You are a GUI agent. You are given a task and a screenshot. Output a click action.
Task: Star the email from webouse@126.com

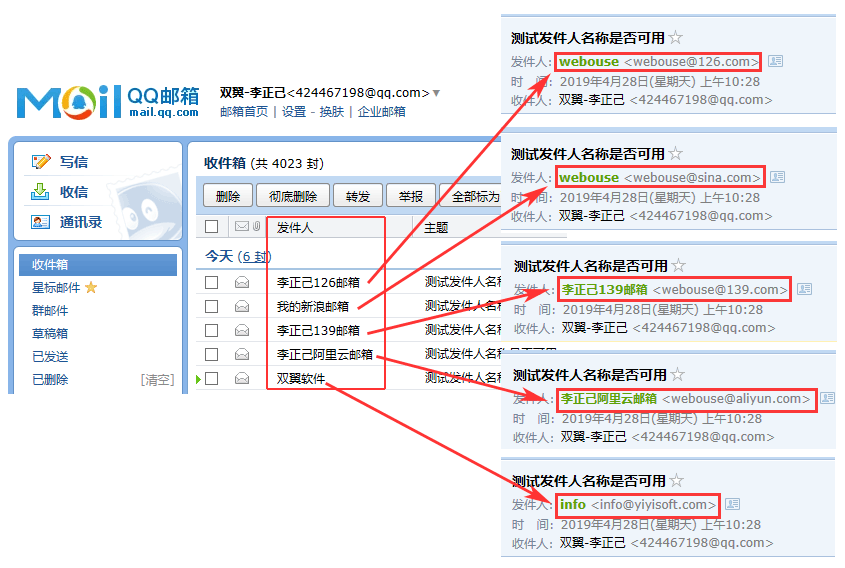(x=676, y=38)
